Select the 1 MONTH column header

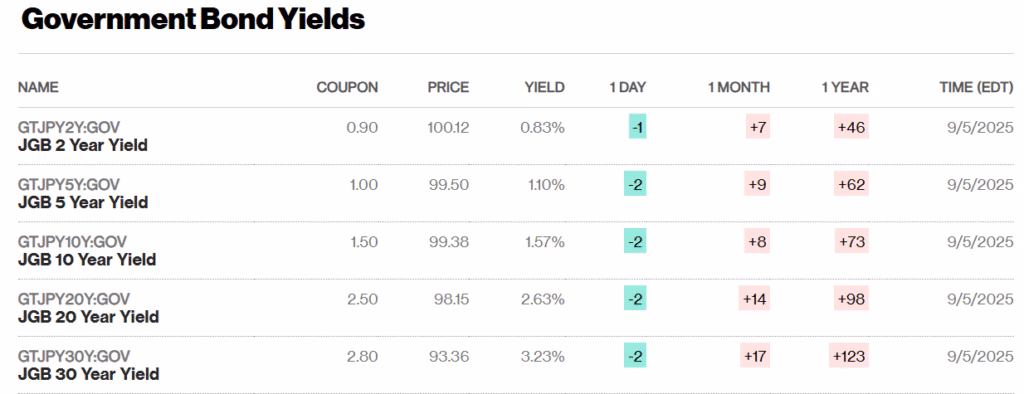[739, 88]
